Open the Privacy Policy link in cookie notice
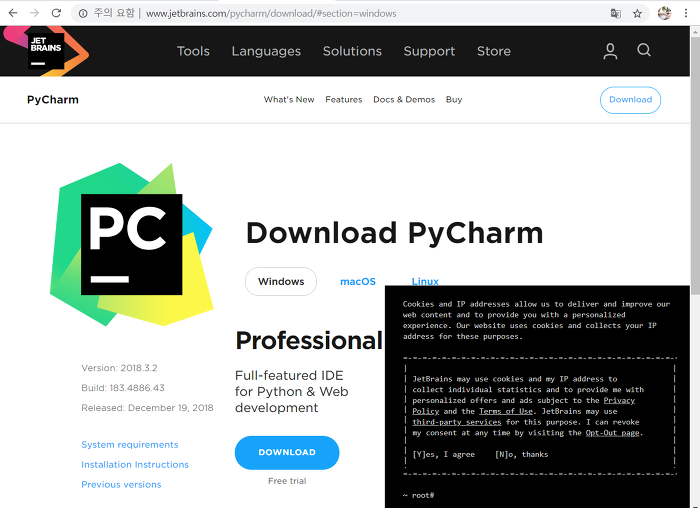Image resolution: width=700 pixels, height=508 pixels. point(619,400)
